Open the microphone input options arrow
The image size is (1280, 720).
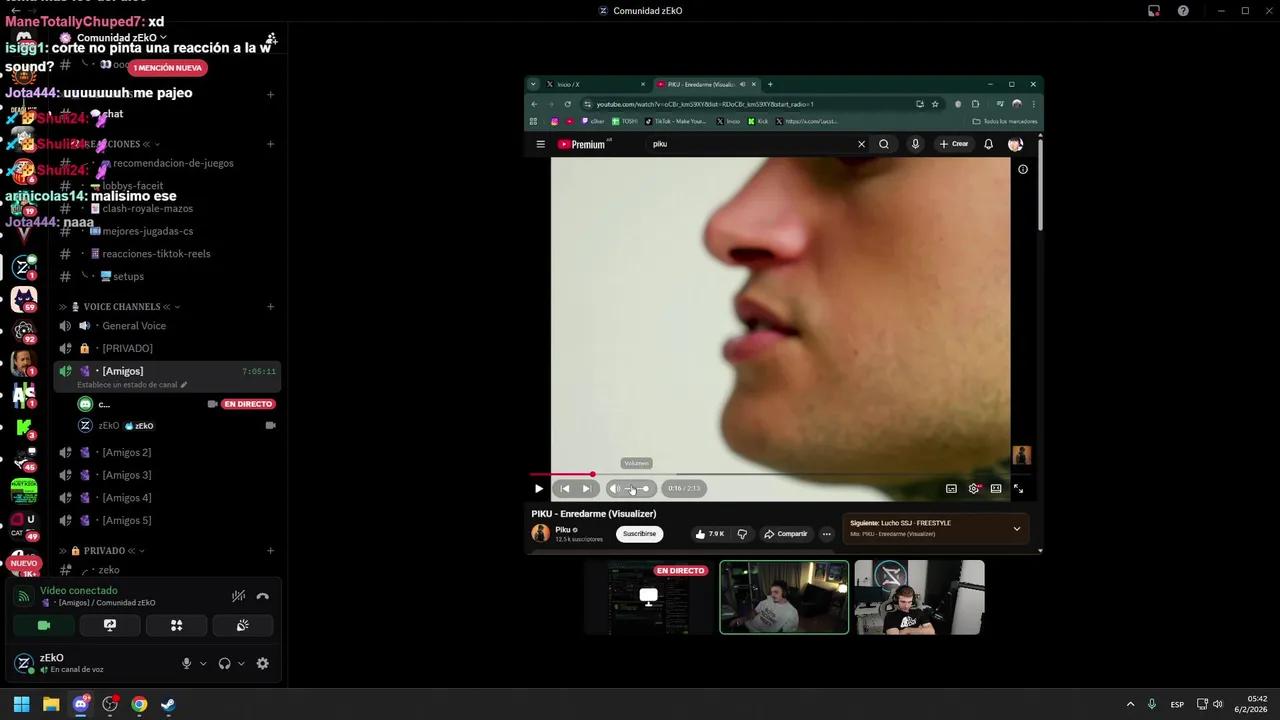(203, 663)
